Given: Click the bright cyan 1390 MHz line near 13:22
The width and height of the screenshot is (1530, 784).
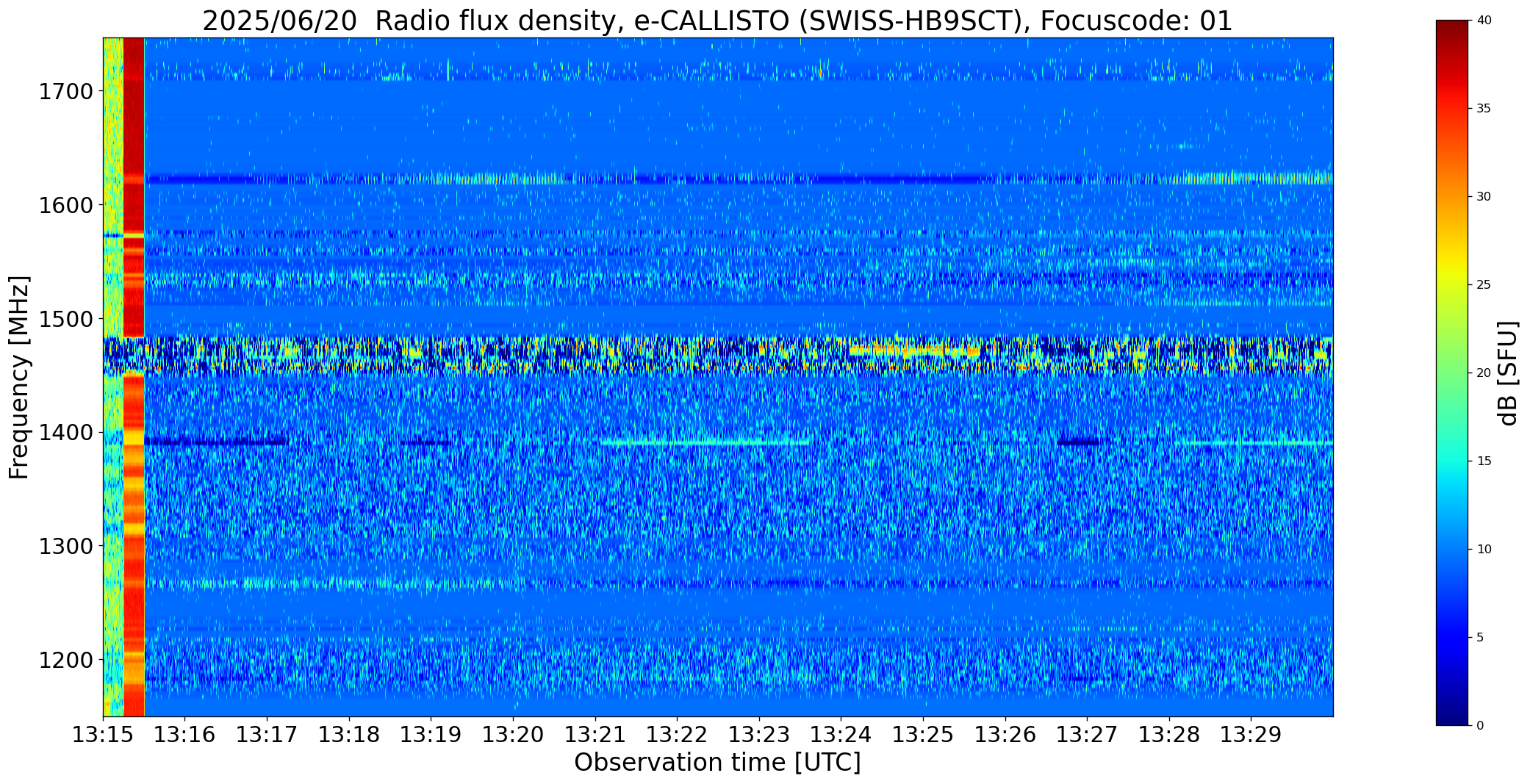Looking at the screenshot, I should tap(705, 442).
